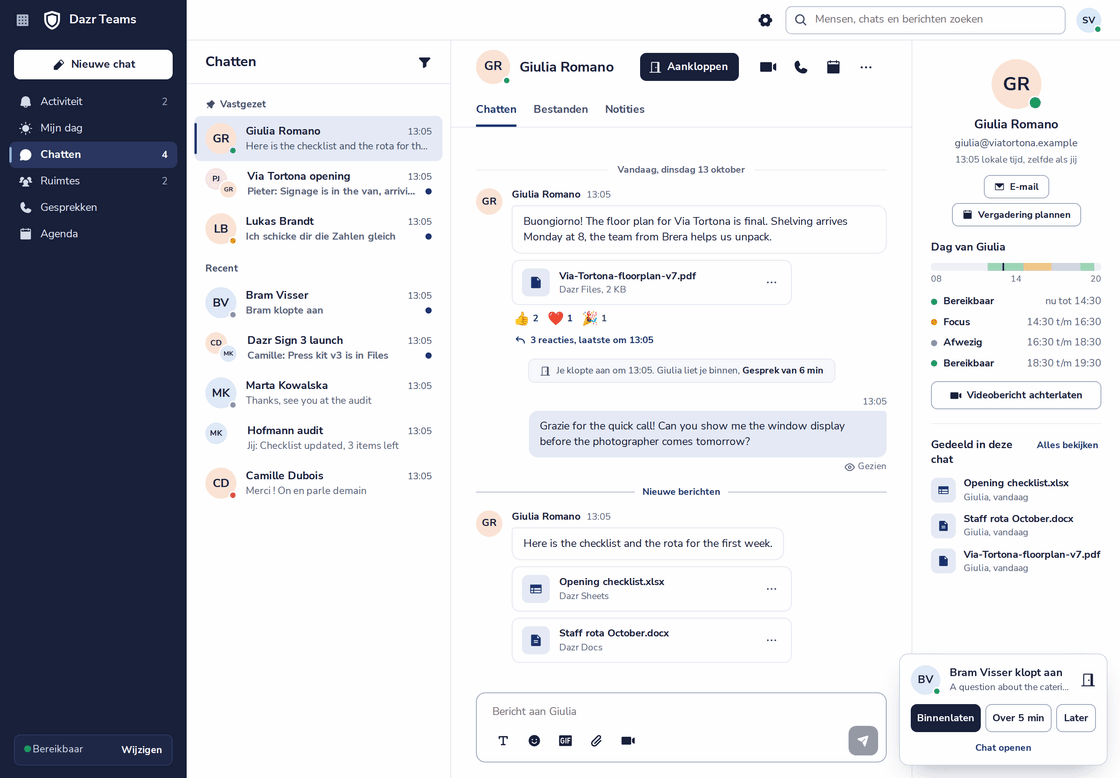1120x778 pixels.
Task: Toggle the thumbs up reaction
Action: click(x=526, y=318)
